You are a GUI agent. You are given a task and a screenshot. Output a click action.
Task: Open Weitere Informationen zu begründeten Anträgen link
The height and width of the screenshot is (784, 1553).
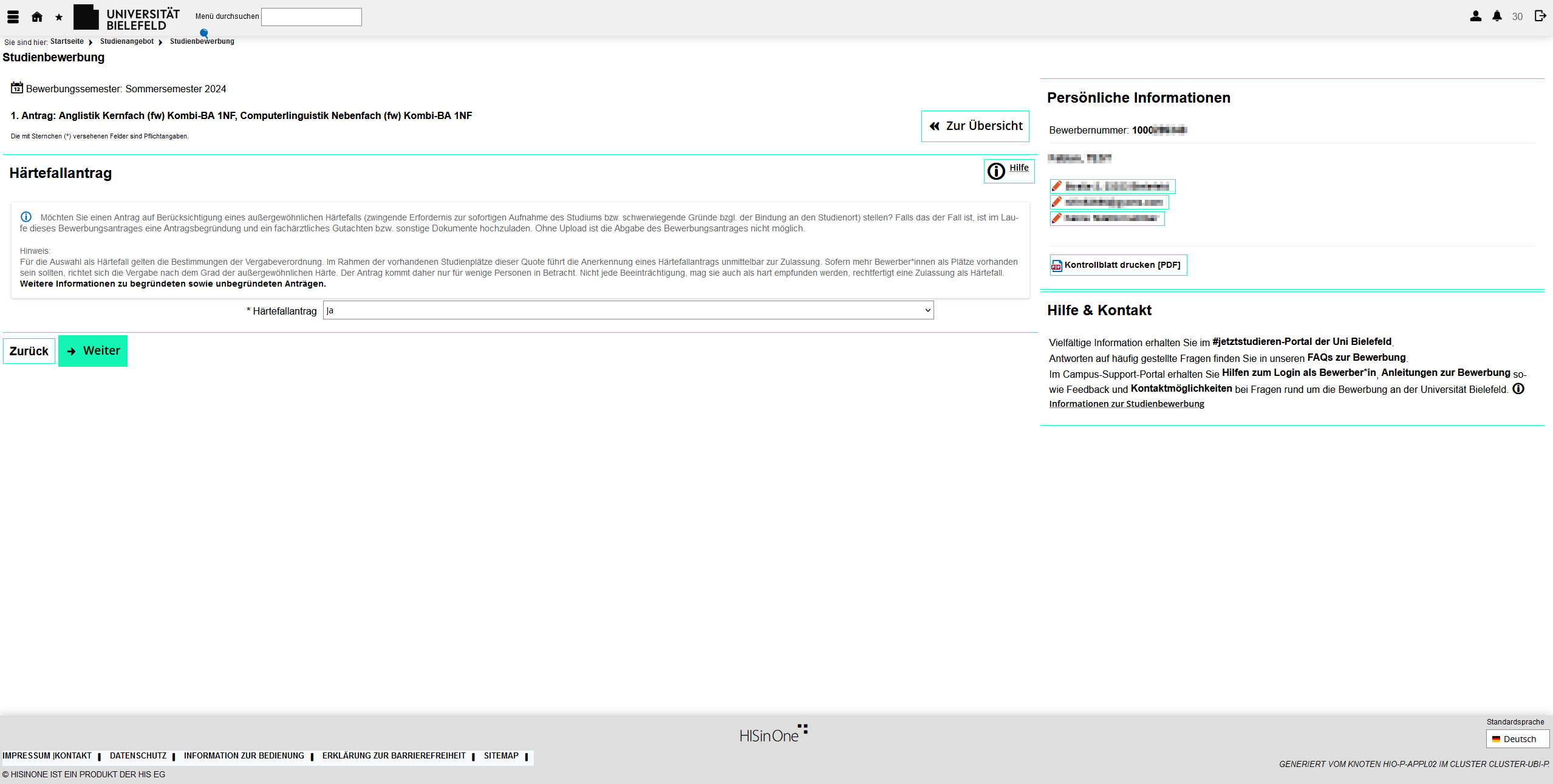[x=173, y=284]
